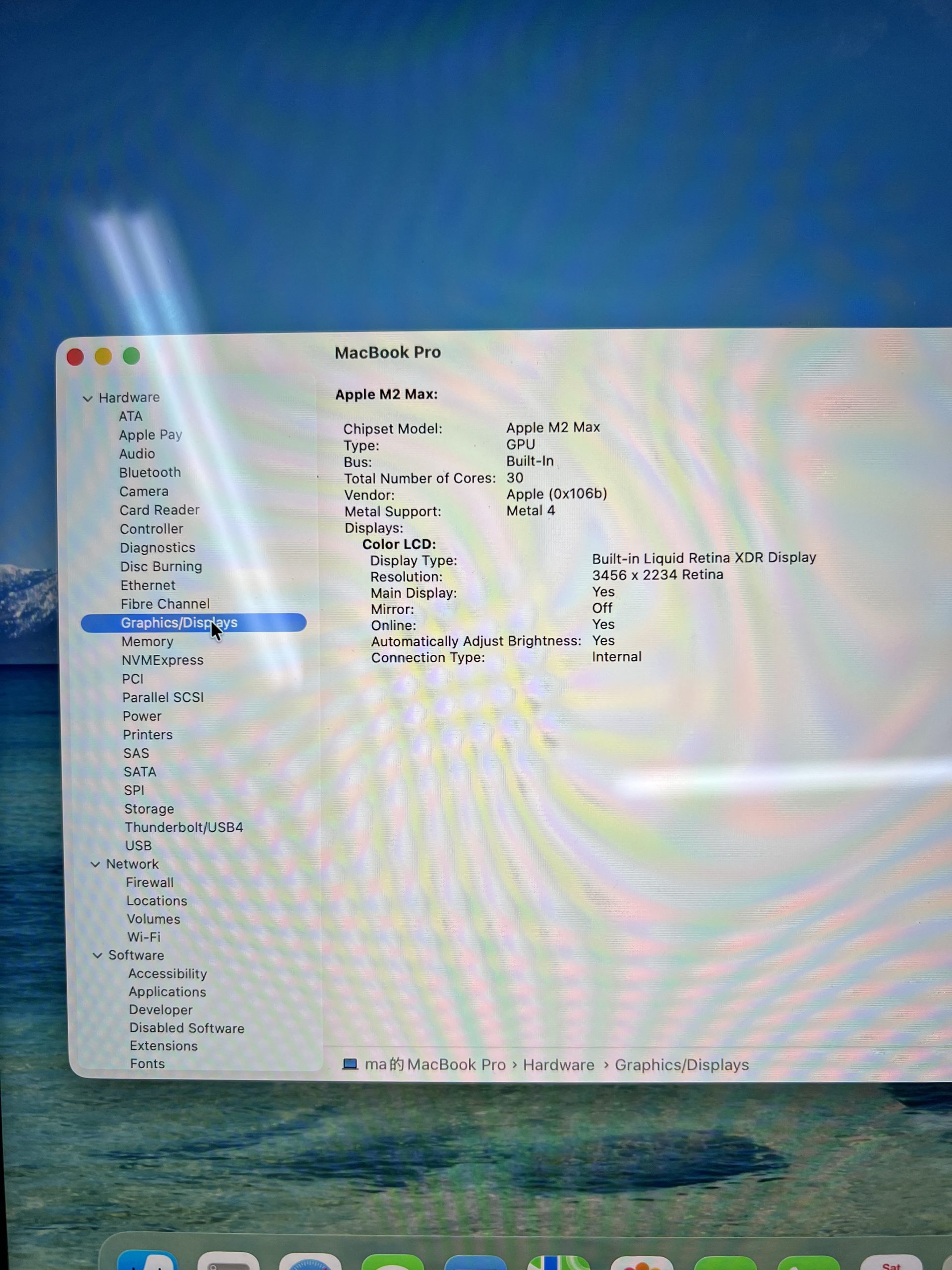The width and height of the screenshot is (952, 1270).
Task: Open Maps from the Dock
Action: [558, 1262]
